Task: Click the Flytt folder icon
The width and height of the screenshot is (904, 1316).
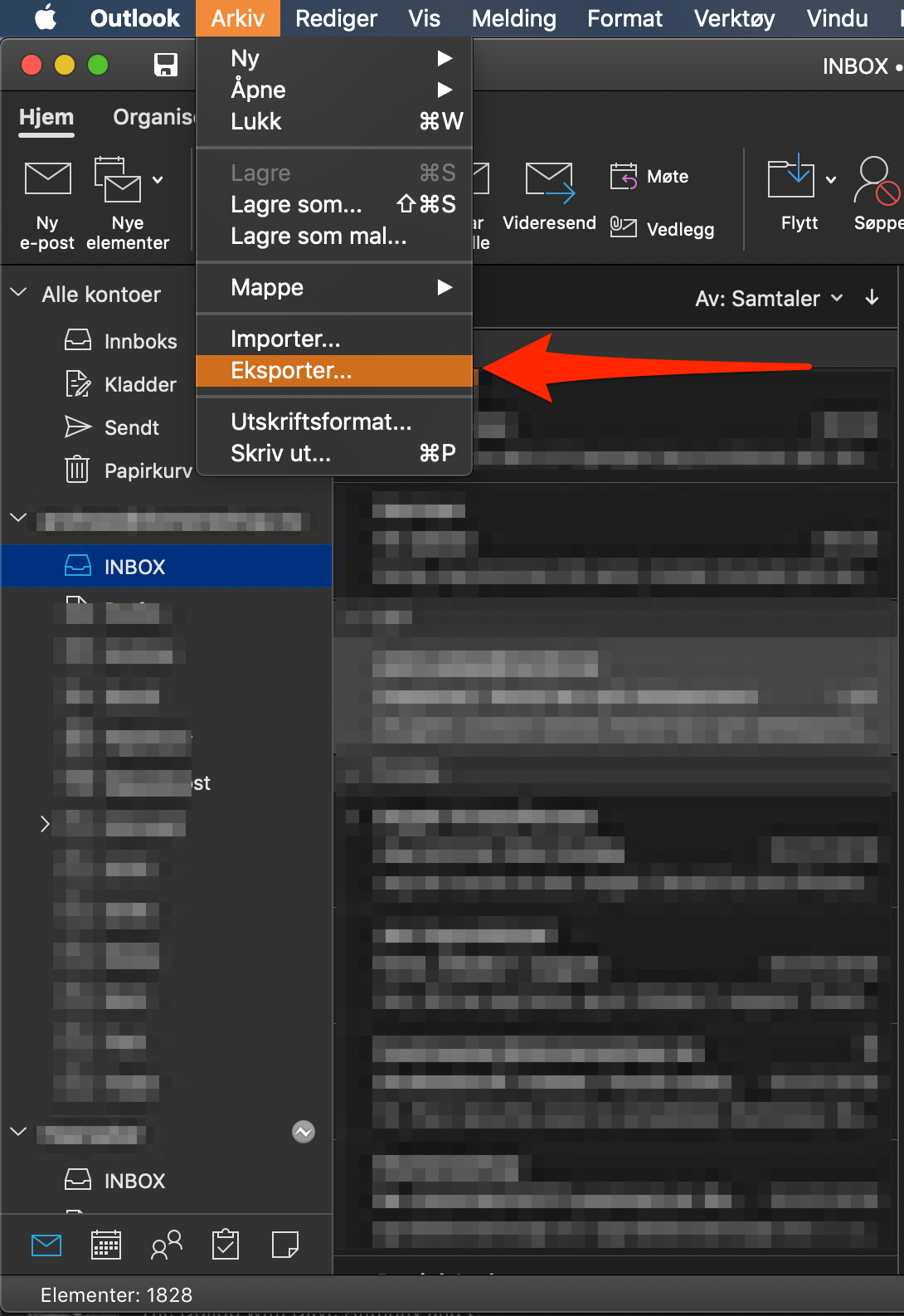Action: click(x=791, y=175)
